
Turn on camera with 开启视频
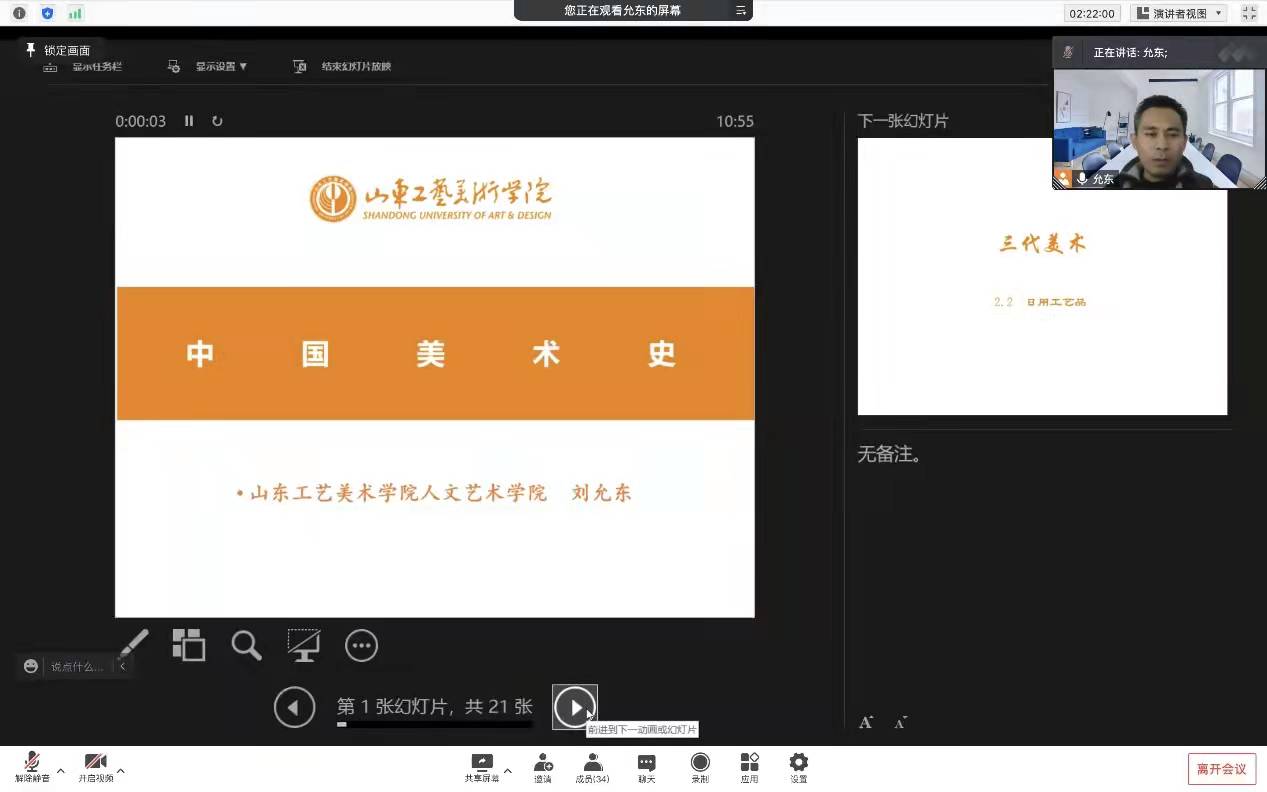tap(96, 768)
